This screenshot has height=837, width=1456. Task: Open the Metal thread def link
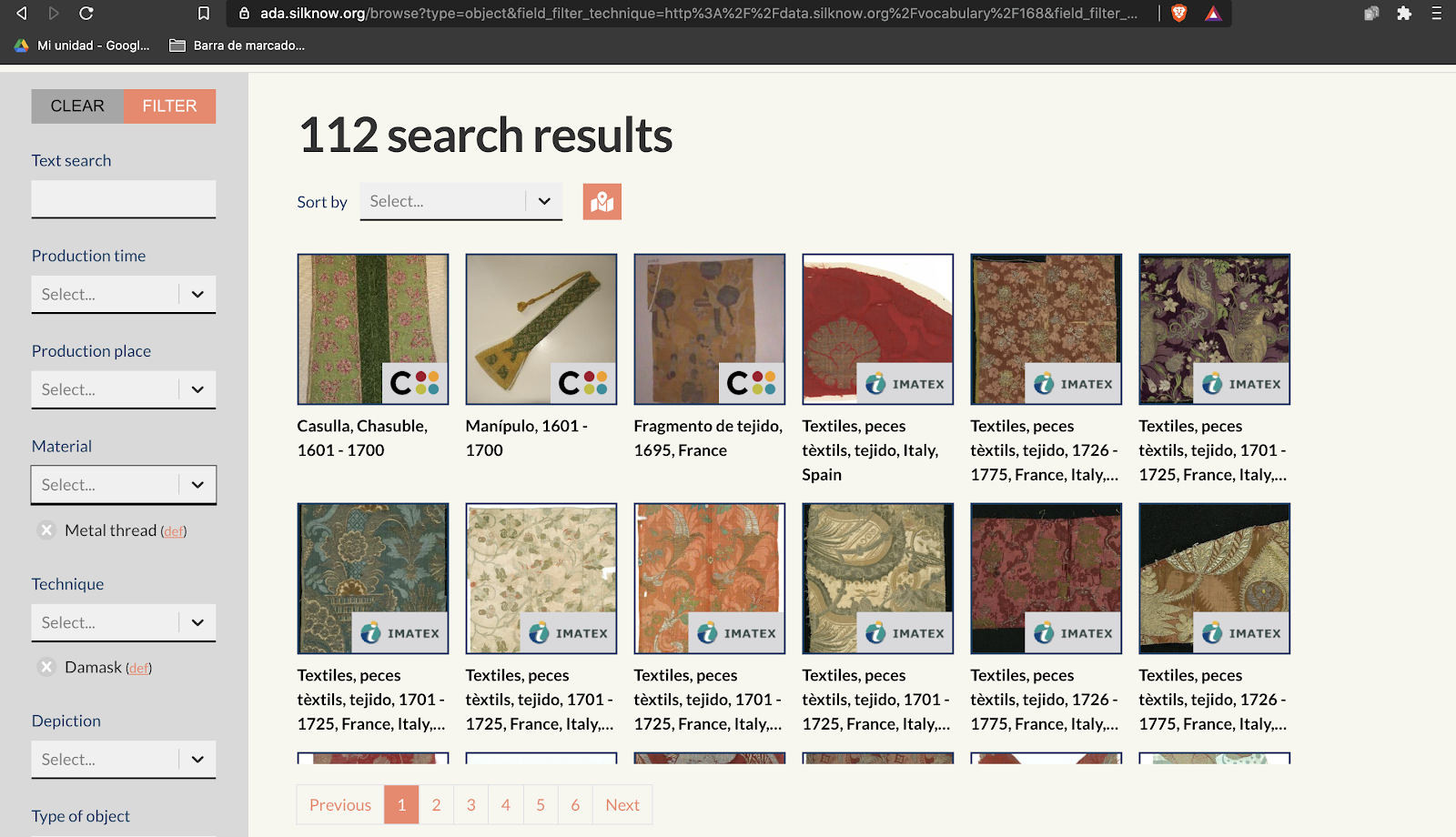(x=174, y=531)
